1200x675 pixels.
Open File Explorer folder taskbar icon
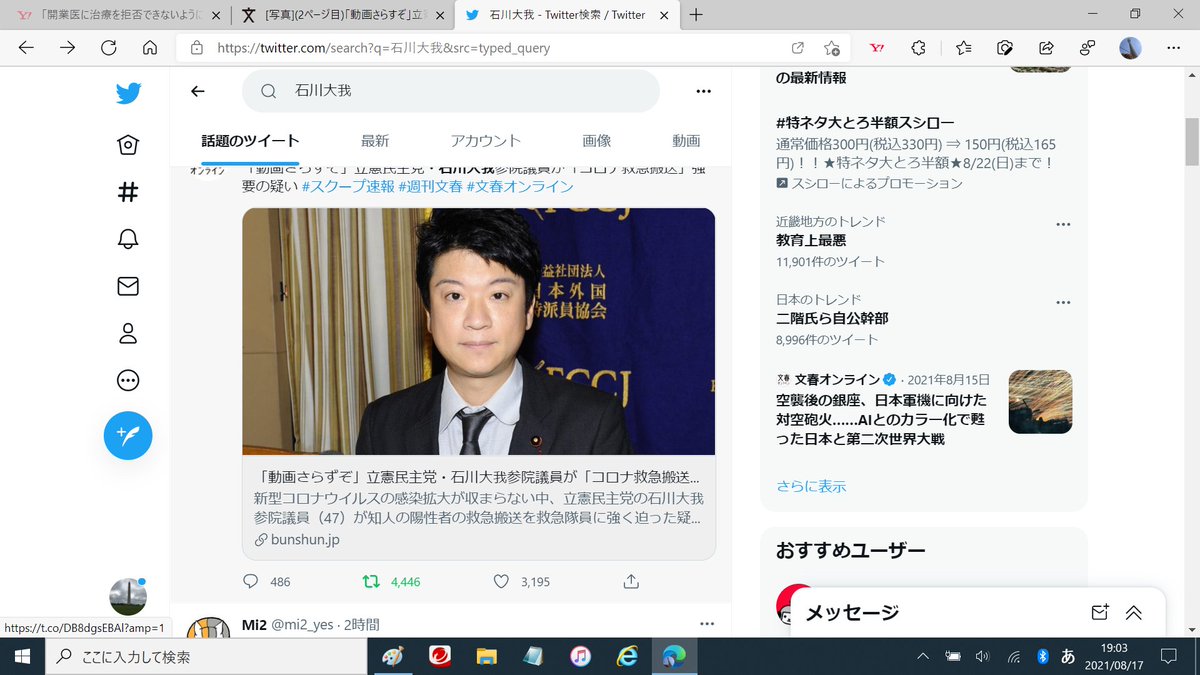click(x=486, y=656)
